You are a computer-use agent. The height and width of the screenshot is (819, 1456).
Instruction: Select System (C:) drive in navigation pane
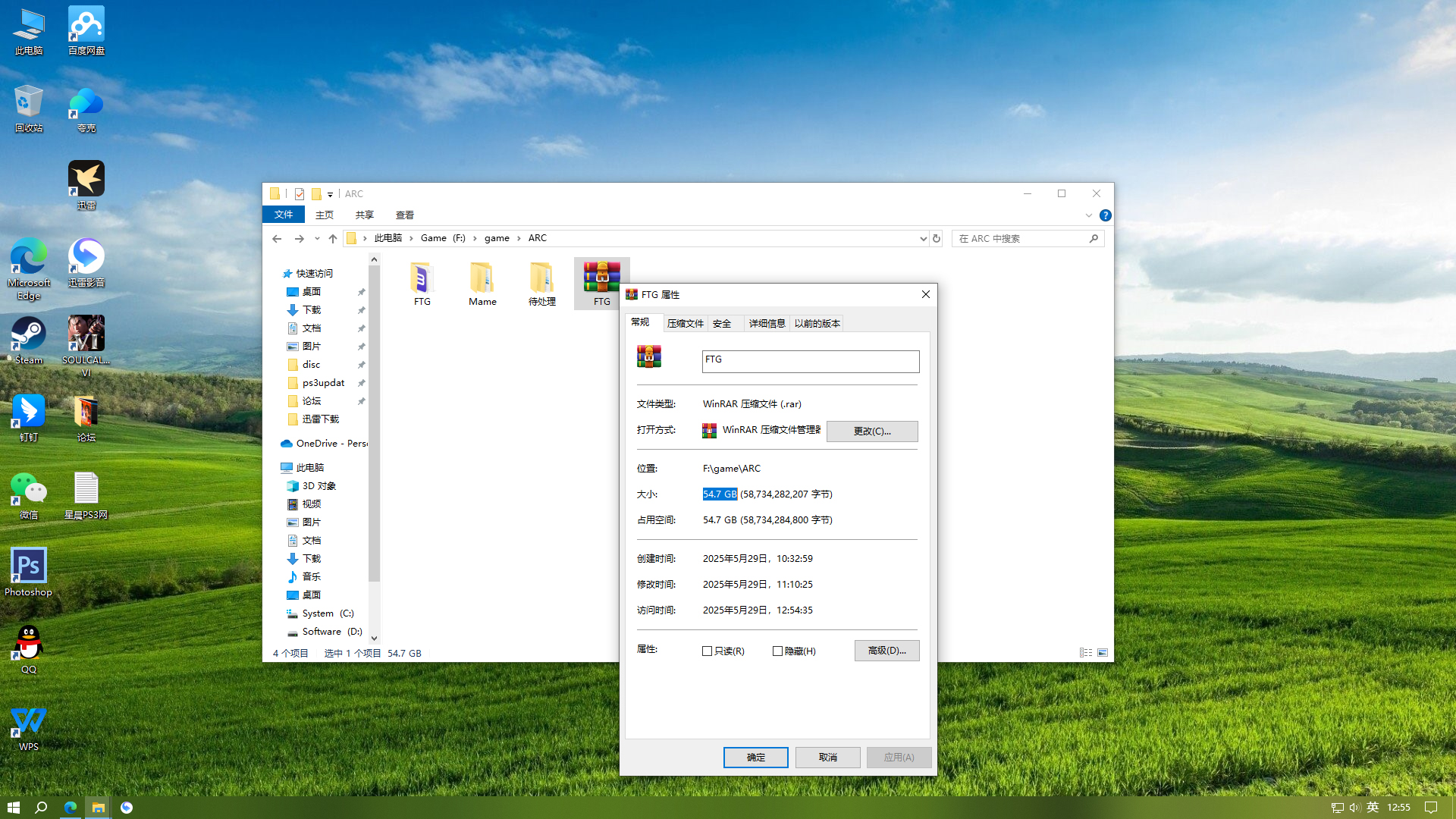click(328, 613)
